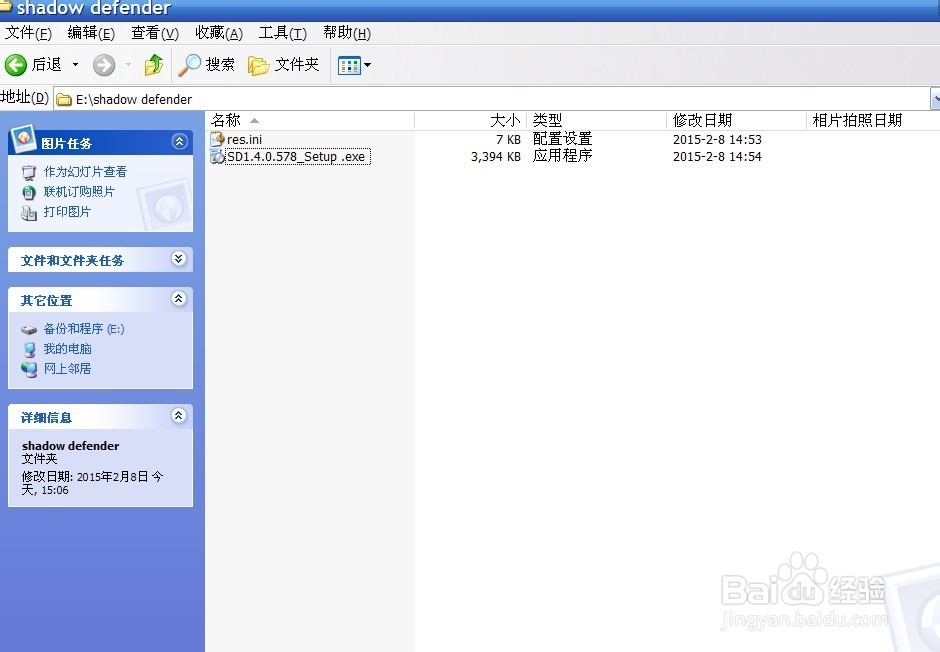This screenshot has width=940, height=652.
Task: Click 联机订购照片 link
Action: 79,192
